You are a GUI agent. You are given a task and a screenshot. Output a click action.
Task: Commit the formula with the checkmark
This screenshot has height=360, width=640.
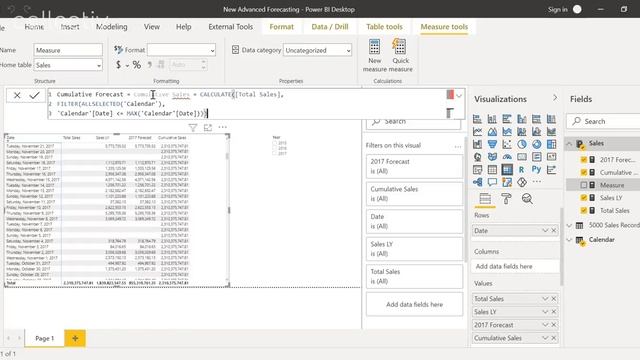tap(34, 96)
